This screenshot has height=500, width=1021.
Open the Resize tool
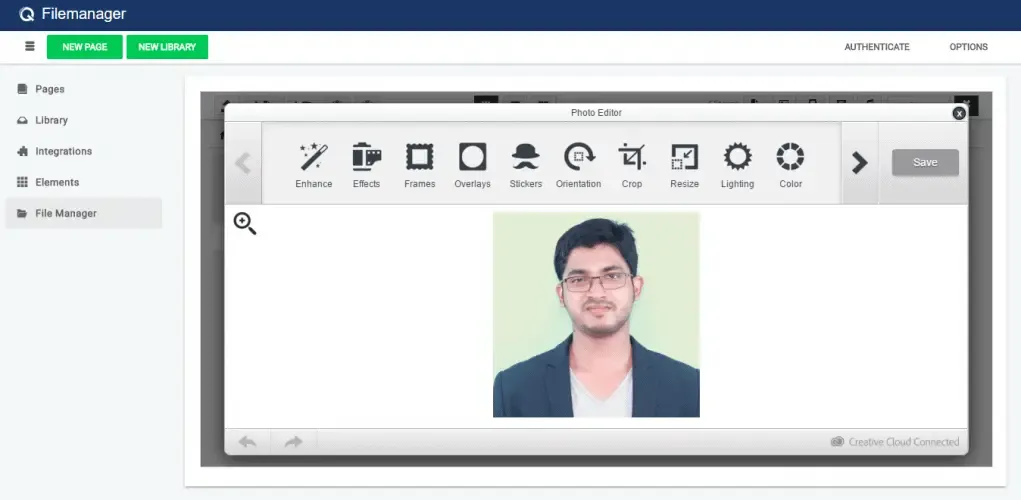(x=684, y=165)
